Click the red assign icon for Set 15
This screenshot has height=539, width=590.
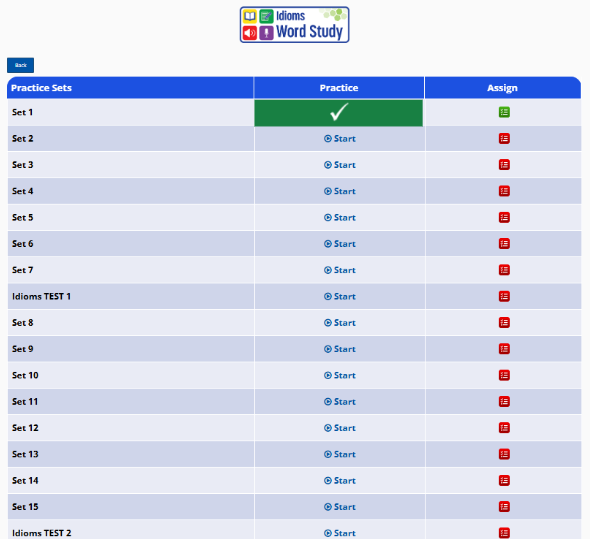(x=504, y=507)
